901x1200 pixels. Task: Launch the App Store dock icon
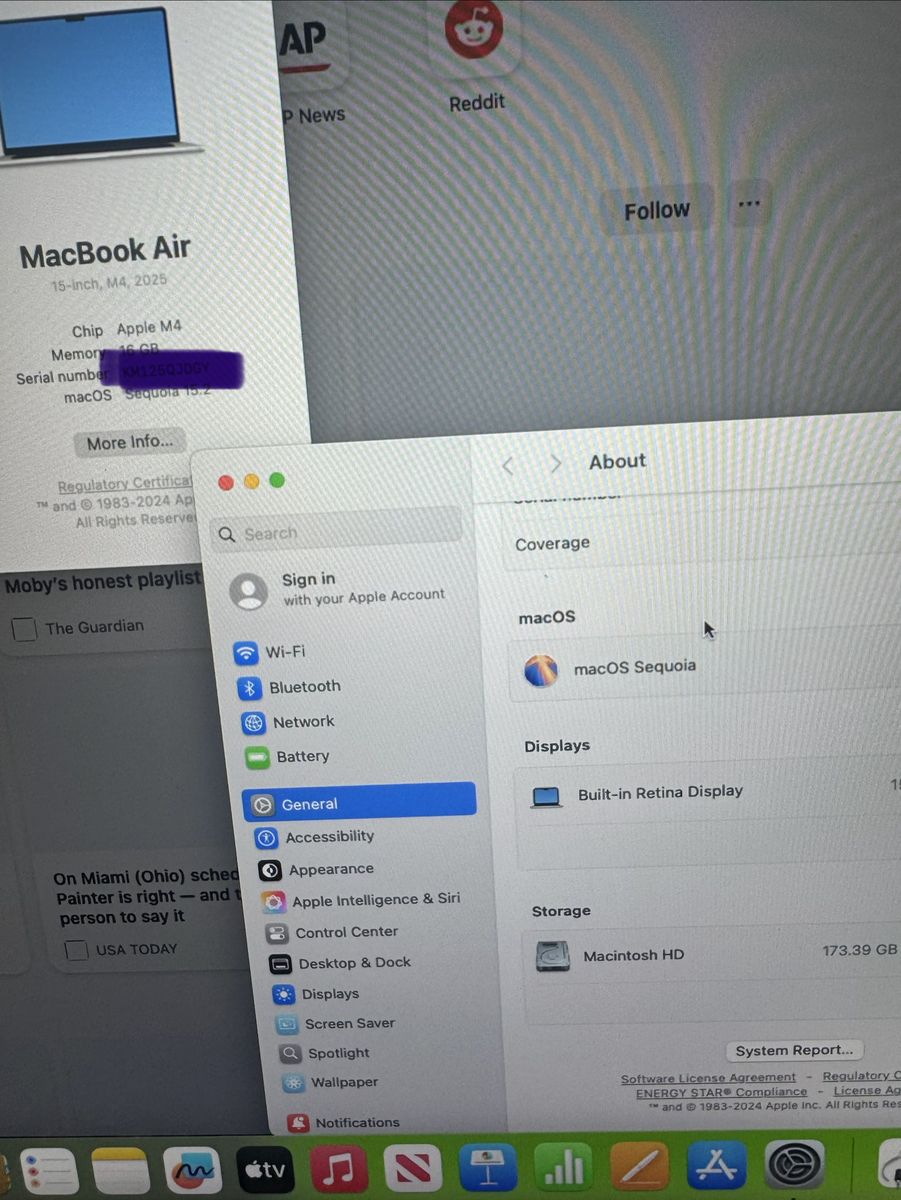[716, 1166]
